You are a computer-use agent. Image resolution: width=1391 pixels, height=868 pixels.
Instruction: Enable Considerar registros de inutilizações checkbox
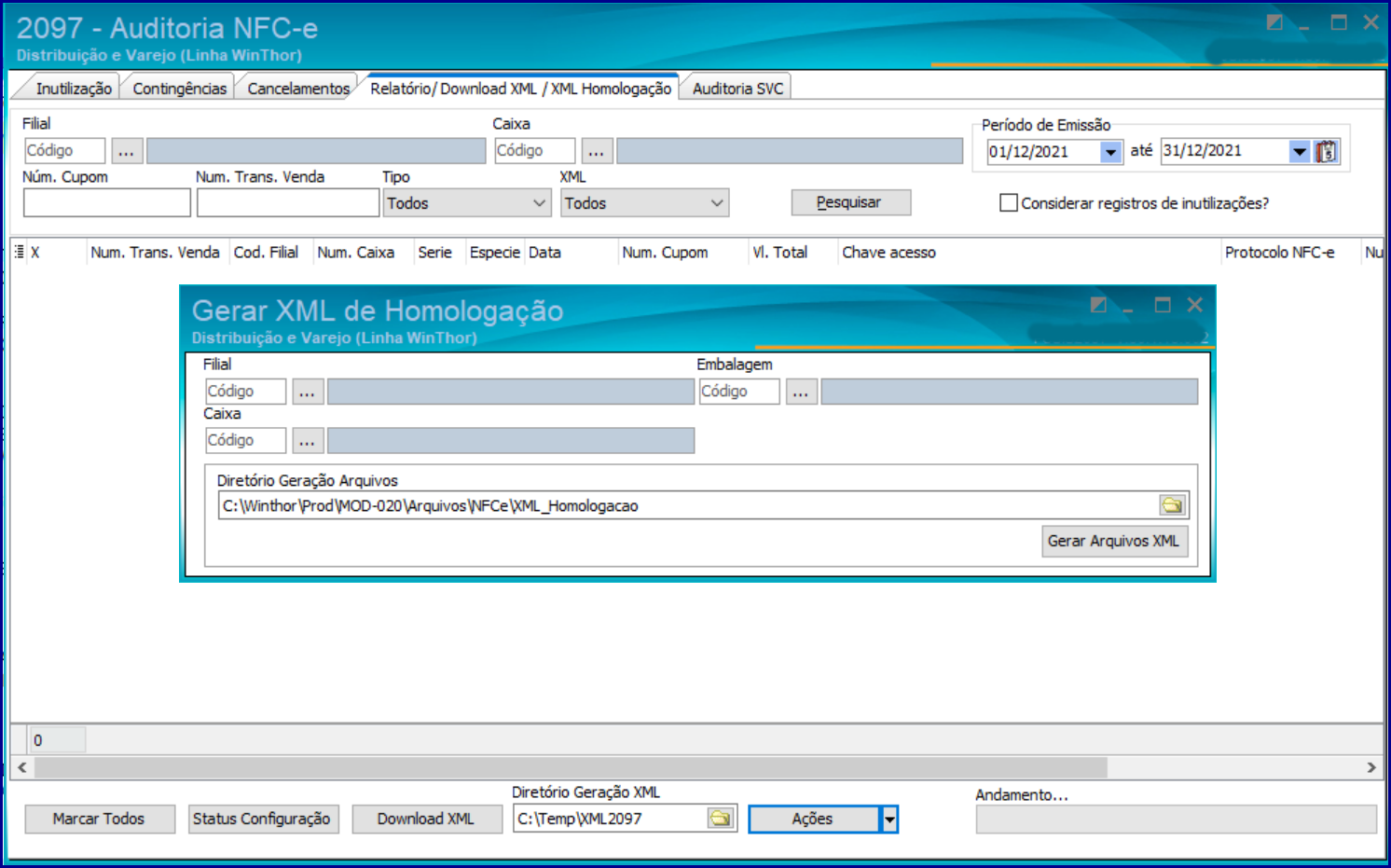[x=1009, y=202]
